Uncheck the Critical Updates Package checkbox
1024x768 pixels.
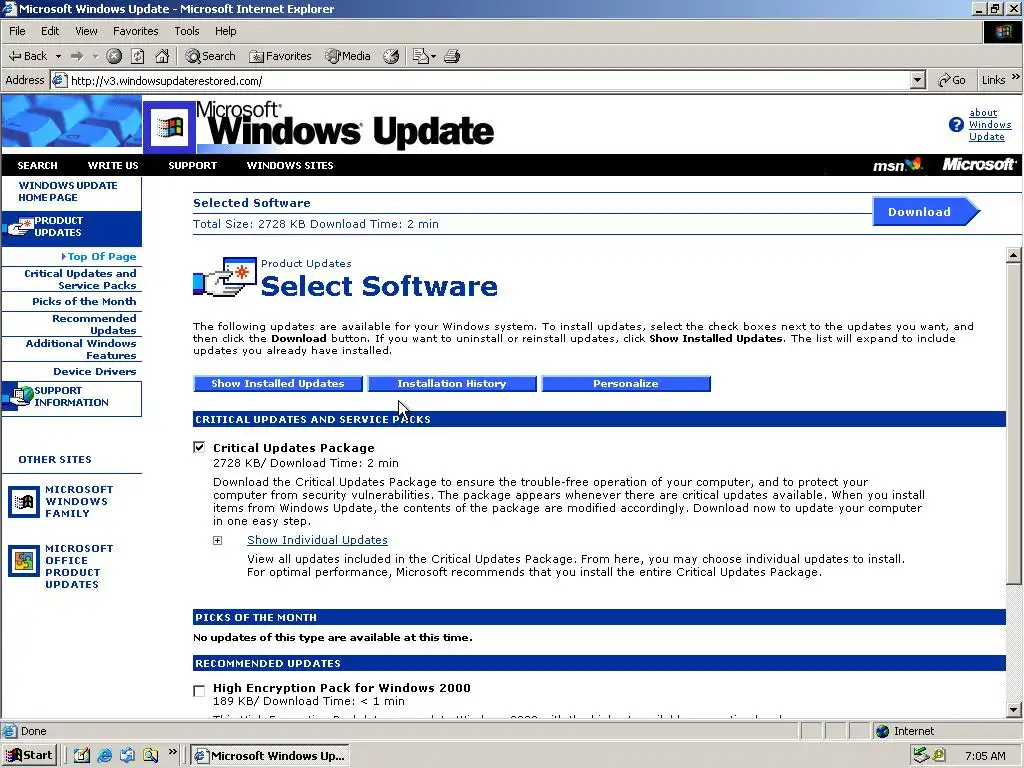[x=199, y=447]
